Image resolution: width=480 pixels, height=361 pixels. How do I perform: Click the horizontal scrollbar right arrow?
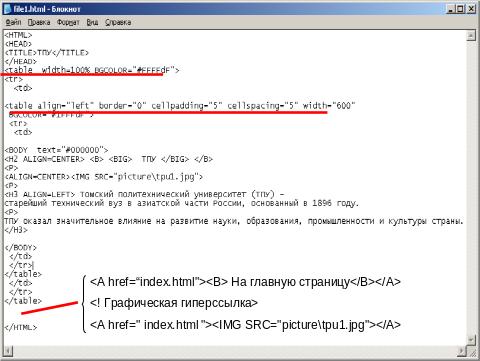point(461,351)
